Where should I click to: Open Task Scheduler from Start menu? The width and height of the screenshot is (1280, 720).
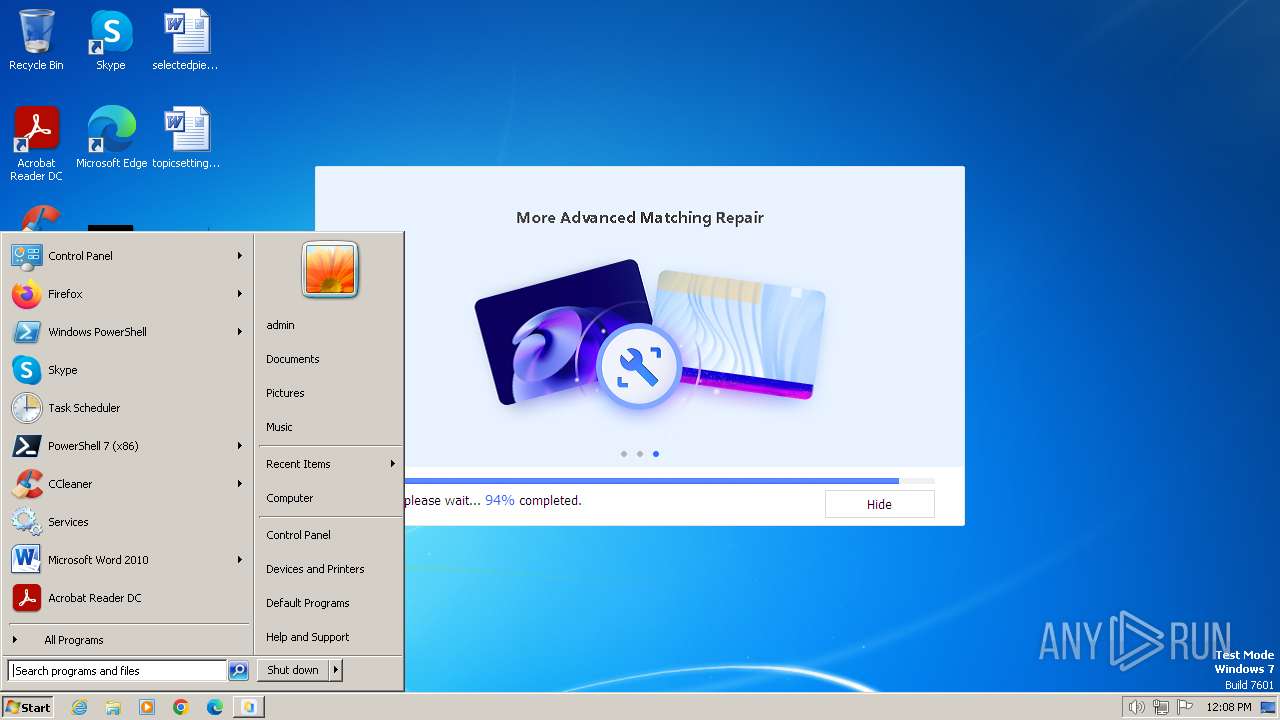128,408
